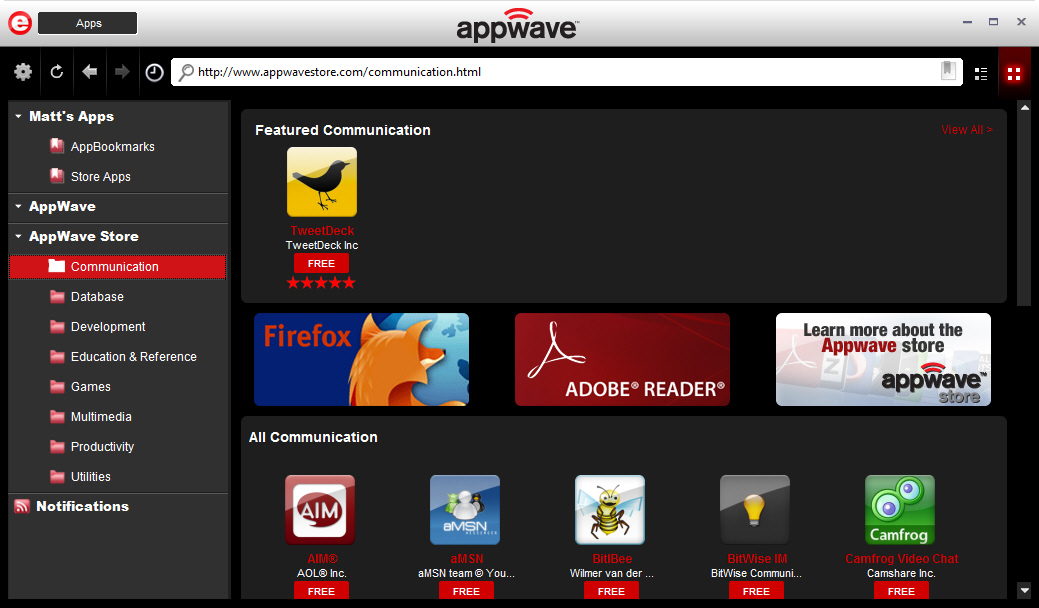1039x608 pixels.
Task: Click the Camfrog Video Chat title link
Action: (901, 558)
